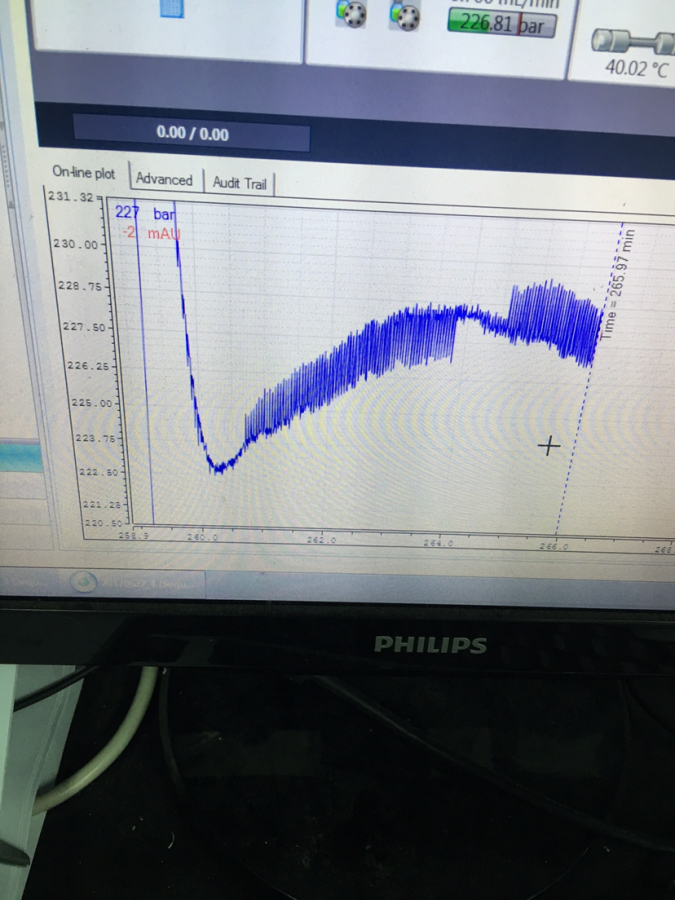675x900 pixels.
Task: Click the 264.0 time axis label
Action: [439, 542]
